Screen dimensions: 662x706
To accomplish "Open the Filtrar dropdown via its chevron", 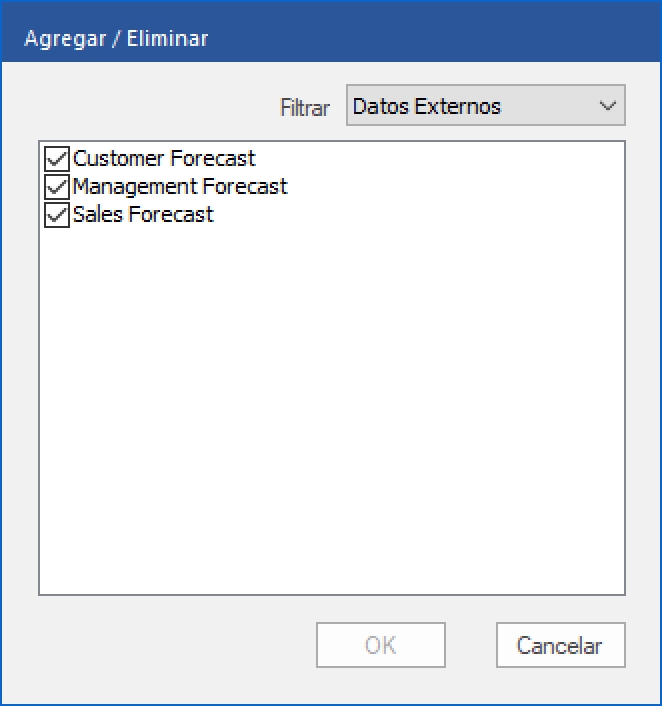I will [606, 106].
